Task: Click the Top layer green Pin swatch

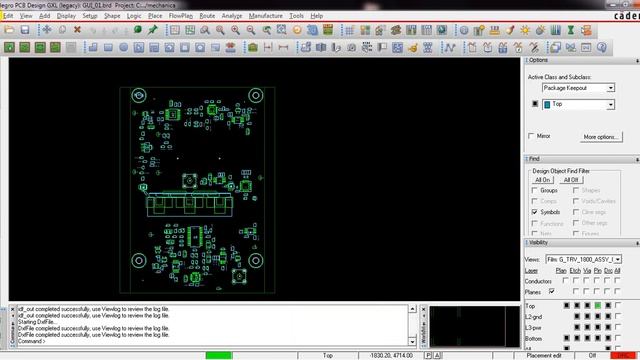Action: click(598, 305)
